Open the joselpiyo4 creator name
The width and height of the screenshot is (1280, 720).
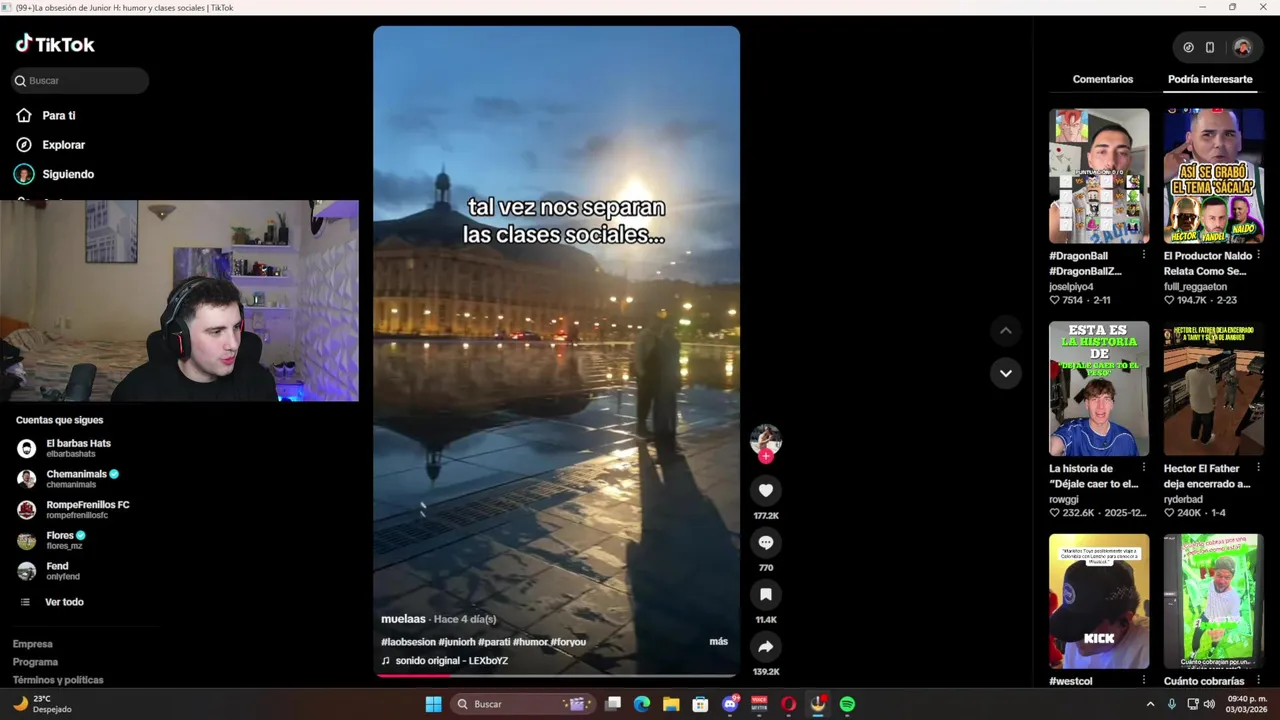[1071, 287]
